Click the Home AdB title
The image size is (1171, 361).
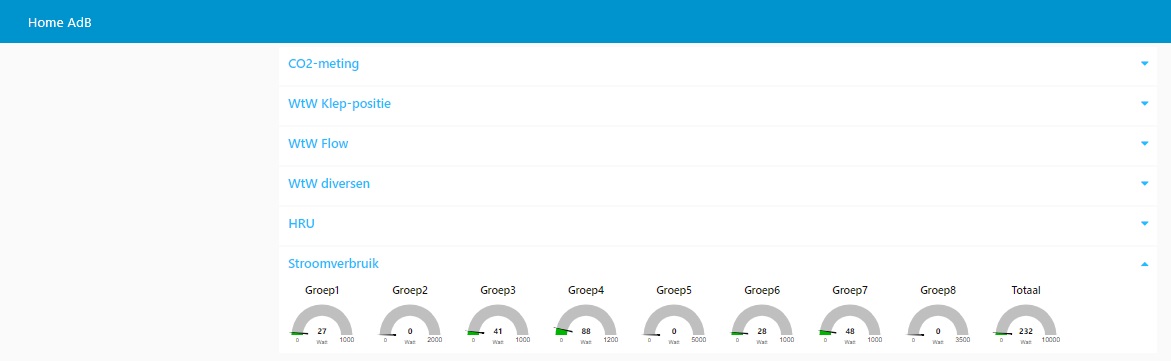pos(60,22)
